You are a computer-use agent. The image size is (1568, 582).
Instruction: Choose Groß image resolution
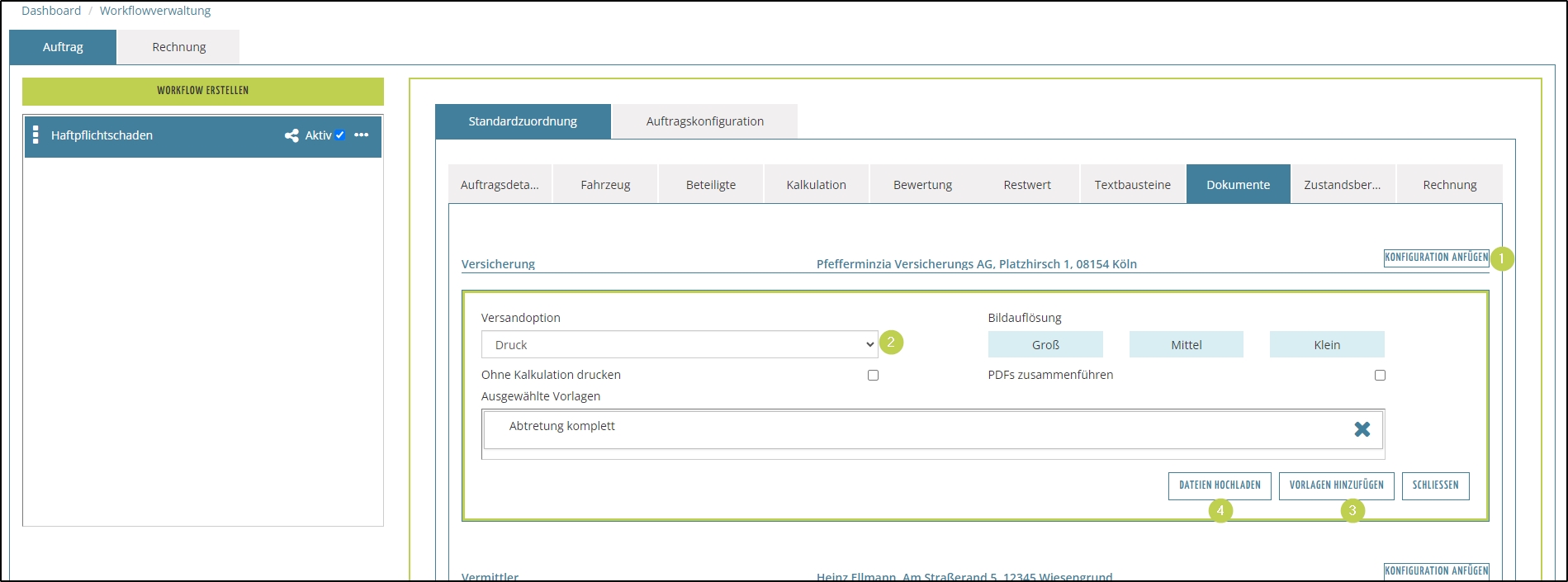1045,345
